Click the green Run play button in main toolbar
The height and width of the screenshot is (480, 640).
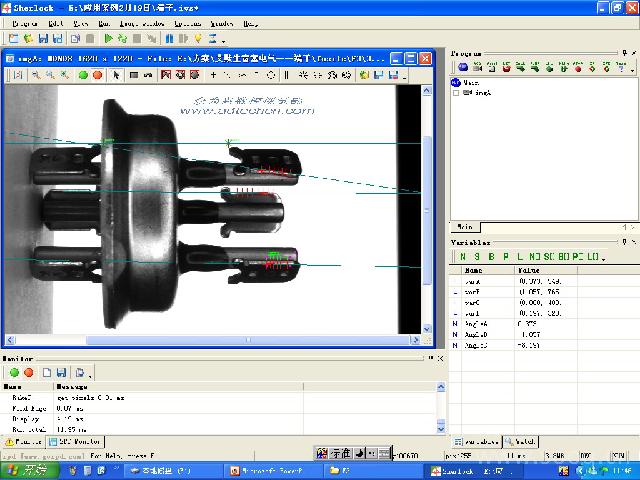click(x=108, y=39)
